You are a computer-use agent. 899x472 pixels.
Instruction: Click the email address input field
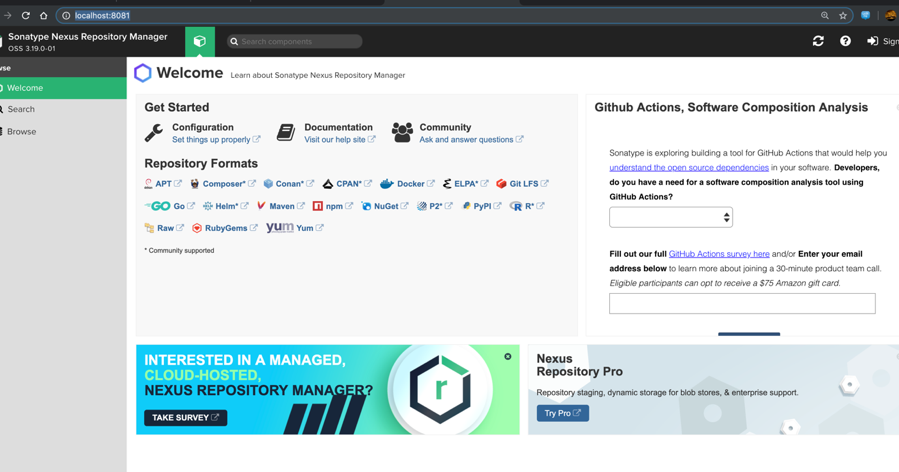(x=742, y=303)
